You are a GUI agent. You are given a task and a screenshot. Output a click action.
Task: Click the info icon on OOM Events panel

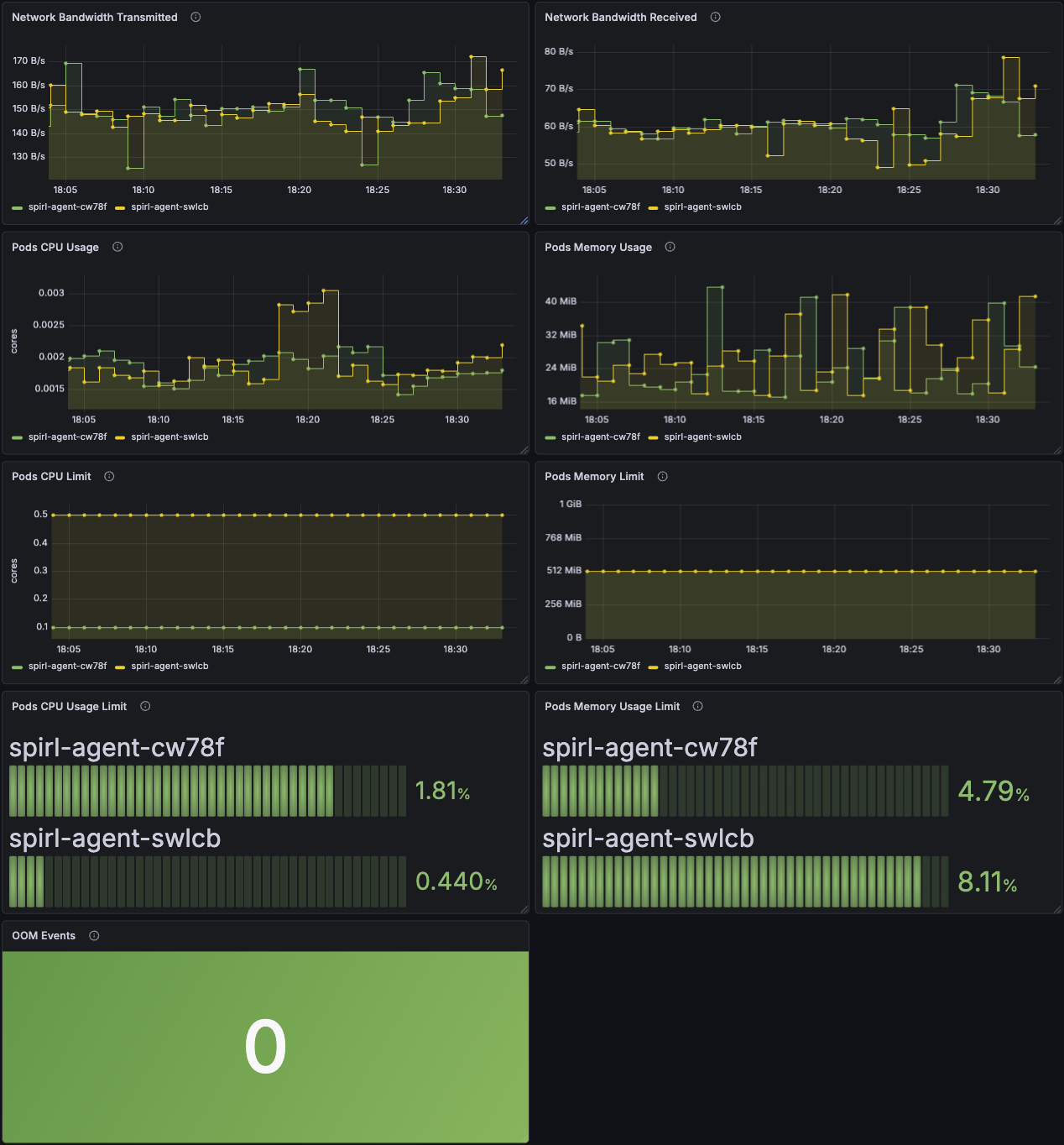pyautogui.click(x=93, y=935)
